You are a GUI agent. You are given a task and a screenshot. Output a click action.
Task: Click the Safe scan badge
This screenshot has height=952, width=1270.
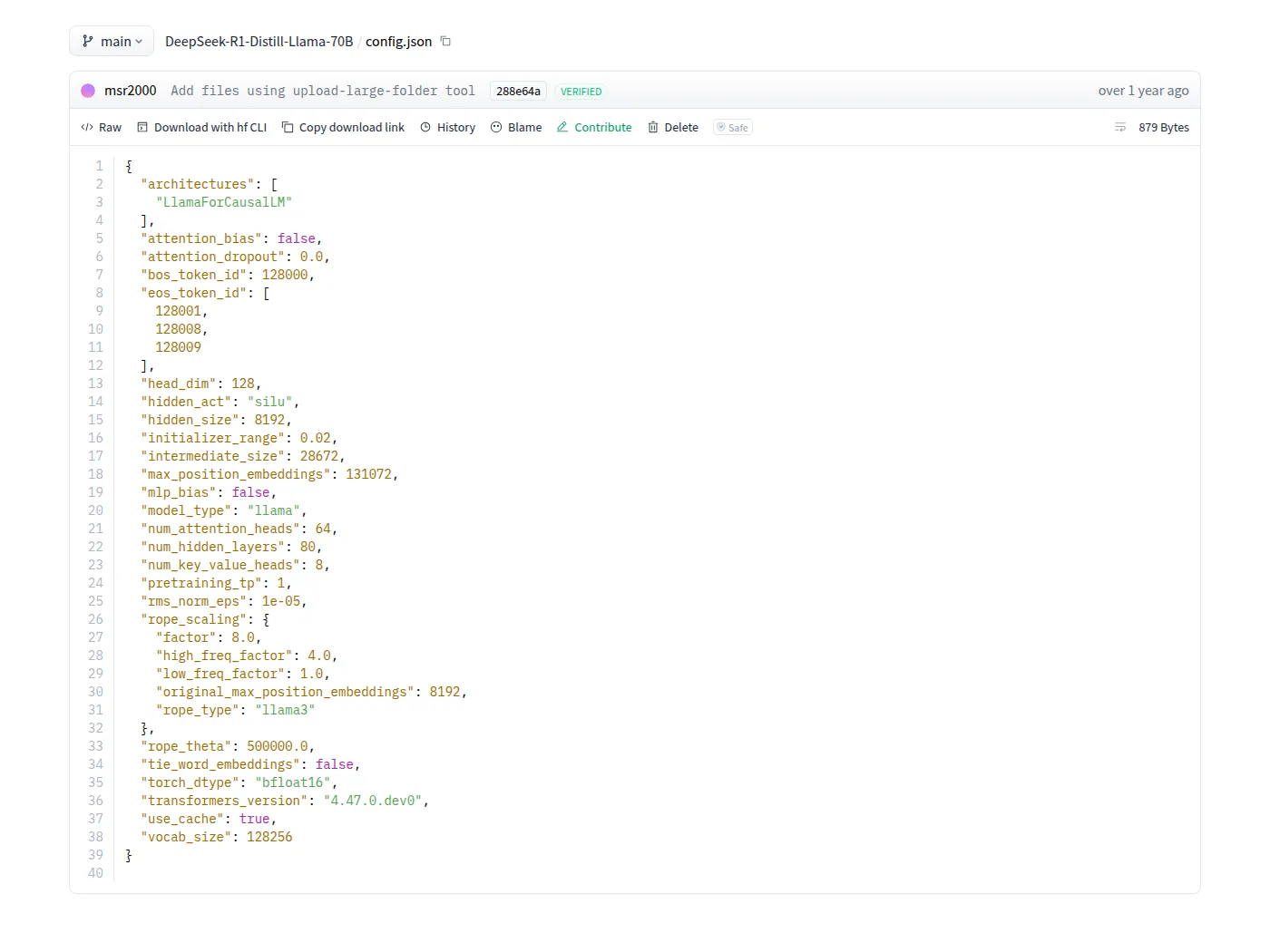(733, 127)
